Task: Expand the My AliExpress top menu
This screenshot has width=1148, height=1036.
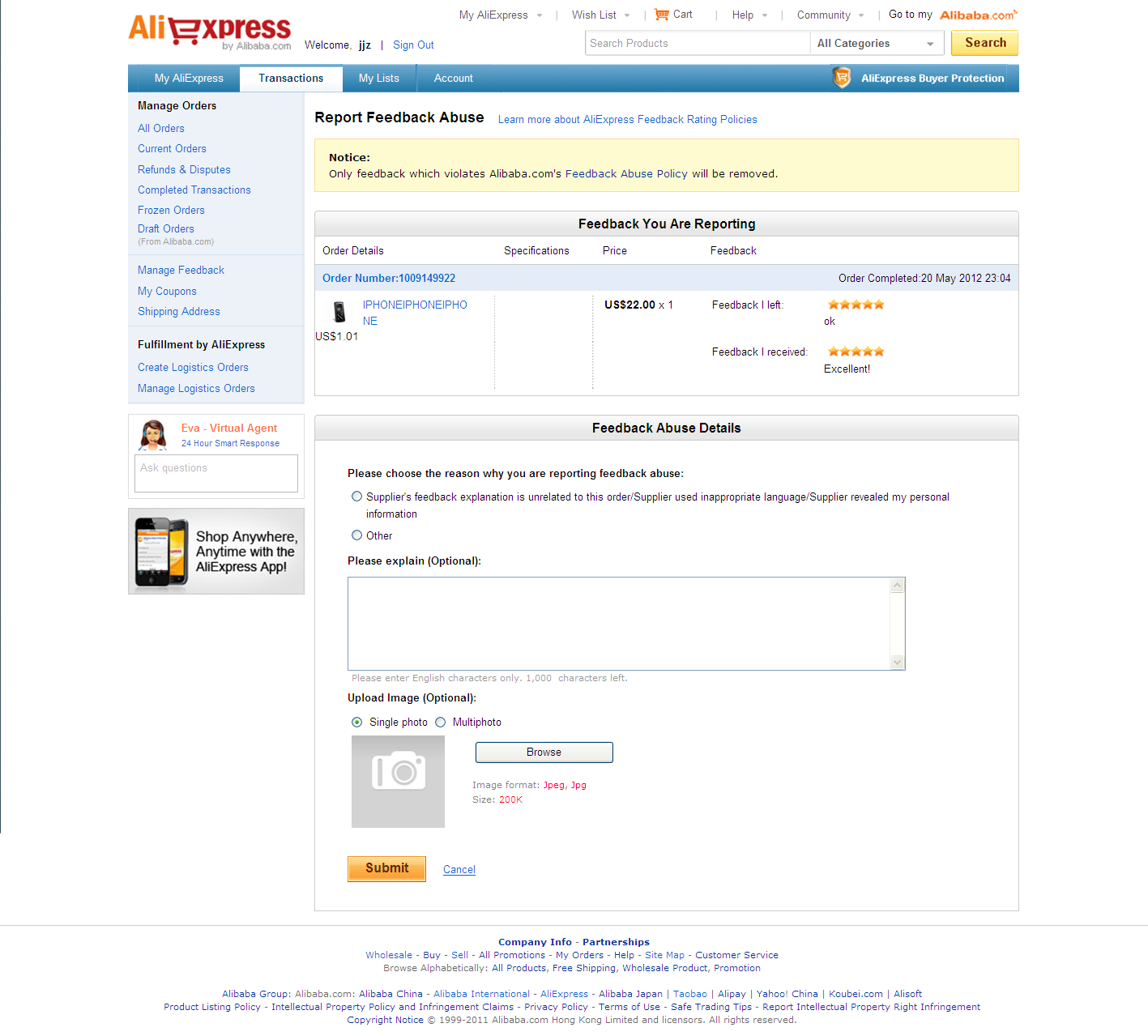Action: click(x=501, y=15)
